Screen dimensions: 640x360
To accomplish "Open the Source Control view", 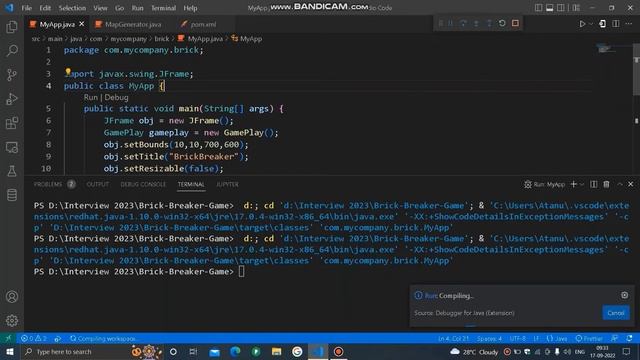I will 12,75.
